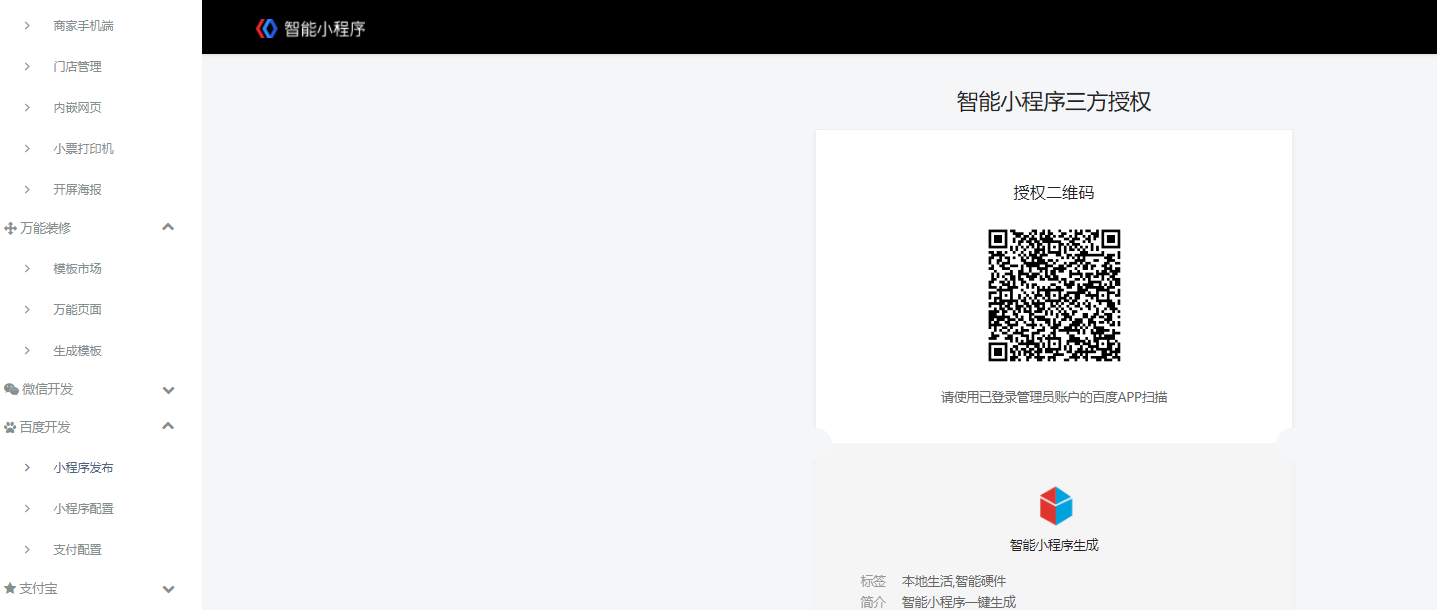Click the chevron arrow before 小票打印机

pyautogui.click(x=27, y=148)
